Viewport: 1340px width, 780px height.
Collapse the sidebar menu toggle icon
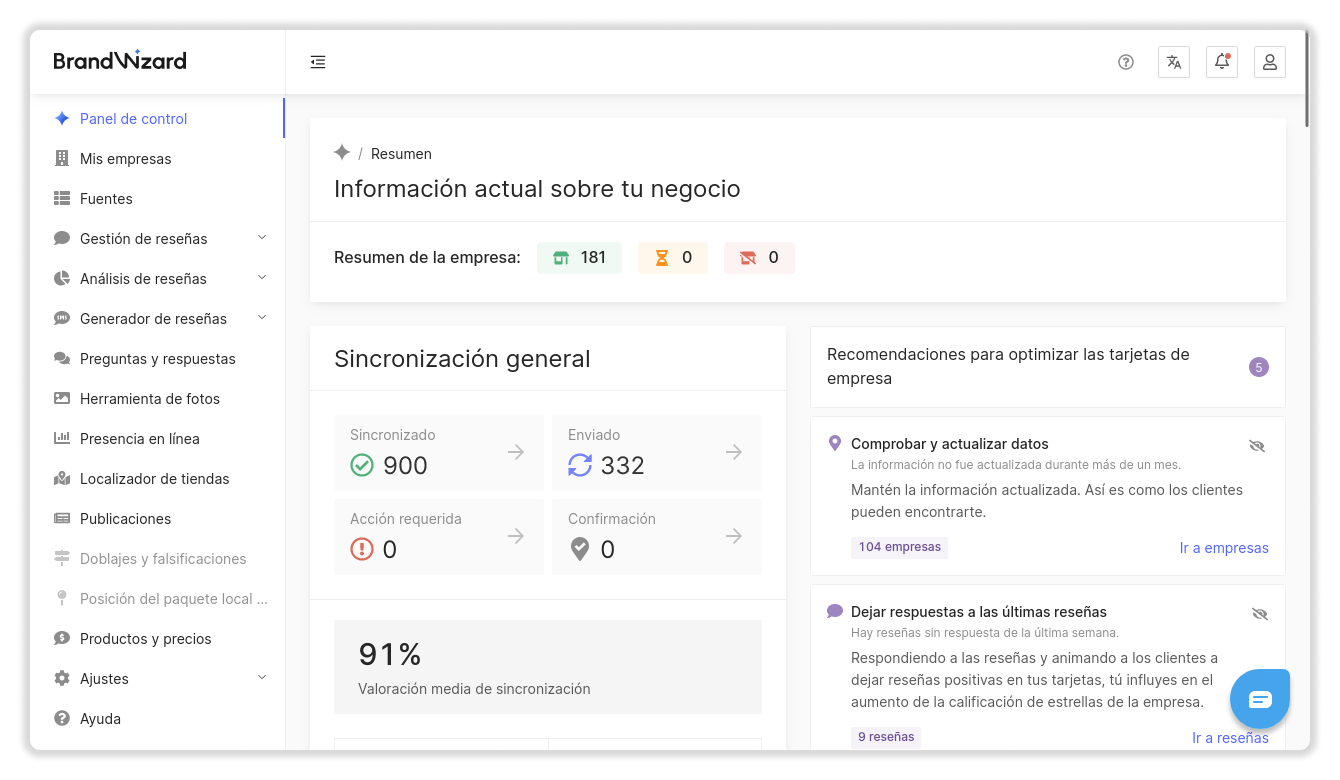coord(318,62)
